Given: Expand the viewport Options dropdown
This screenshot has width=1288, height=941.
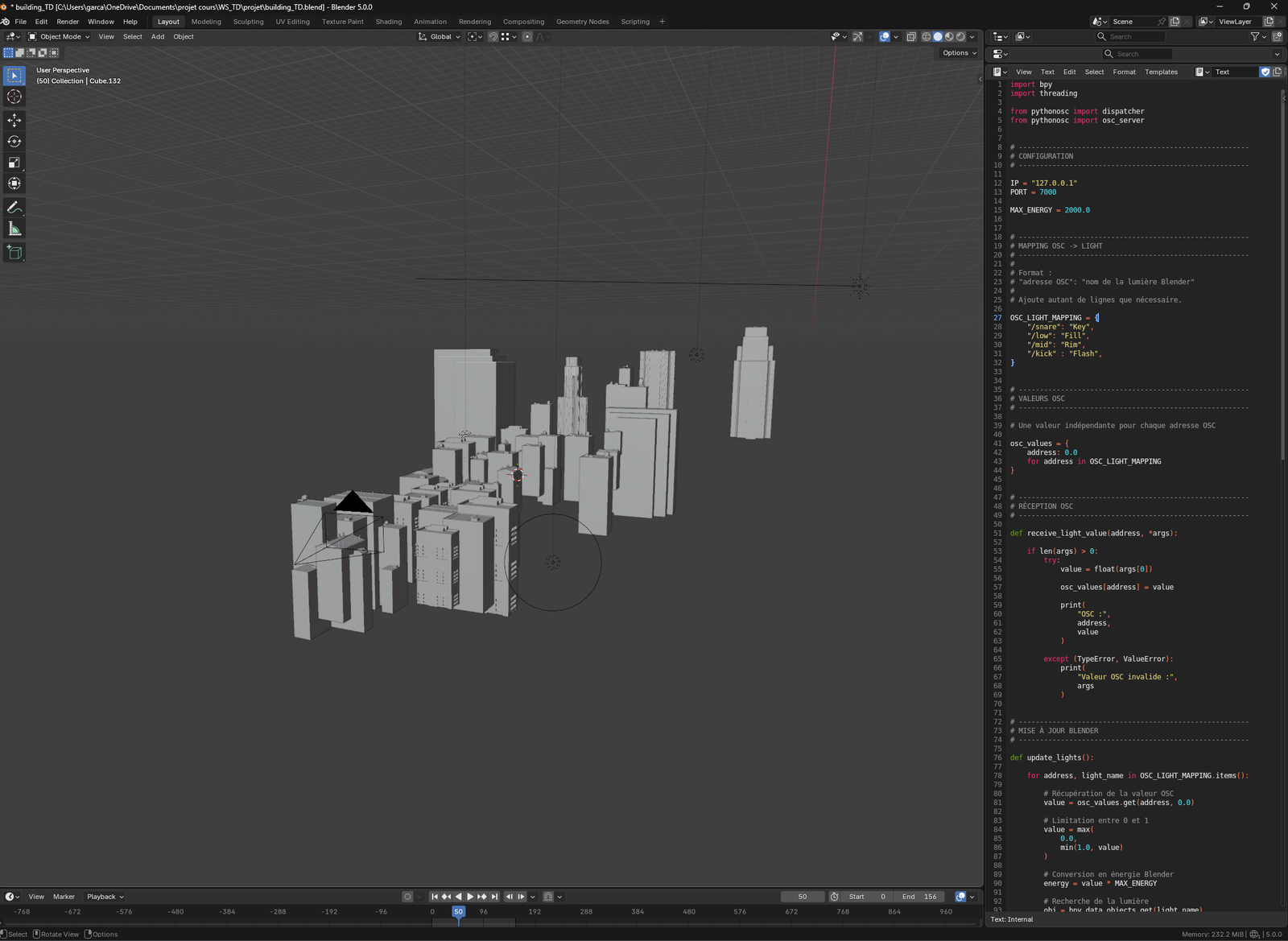Looking at the screenshot, I should click(960, 53).
